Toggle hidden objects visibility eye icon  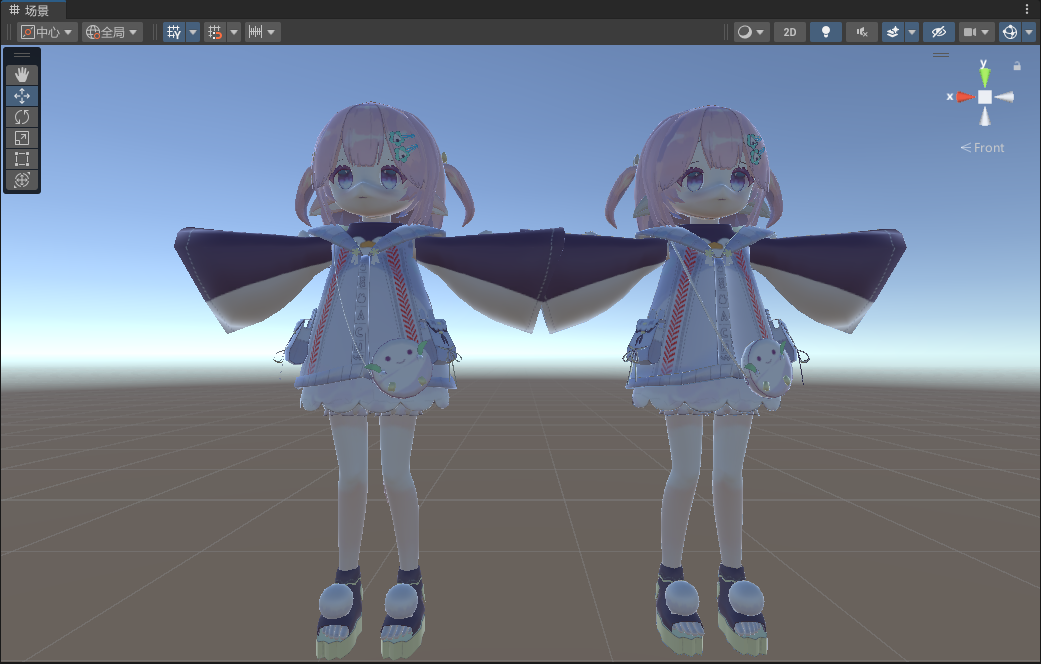[x=937, y=32]
